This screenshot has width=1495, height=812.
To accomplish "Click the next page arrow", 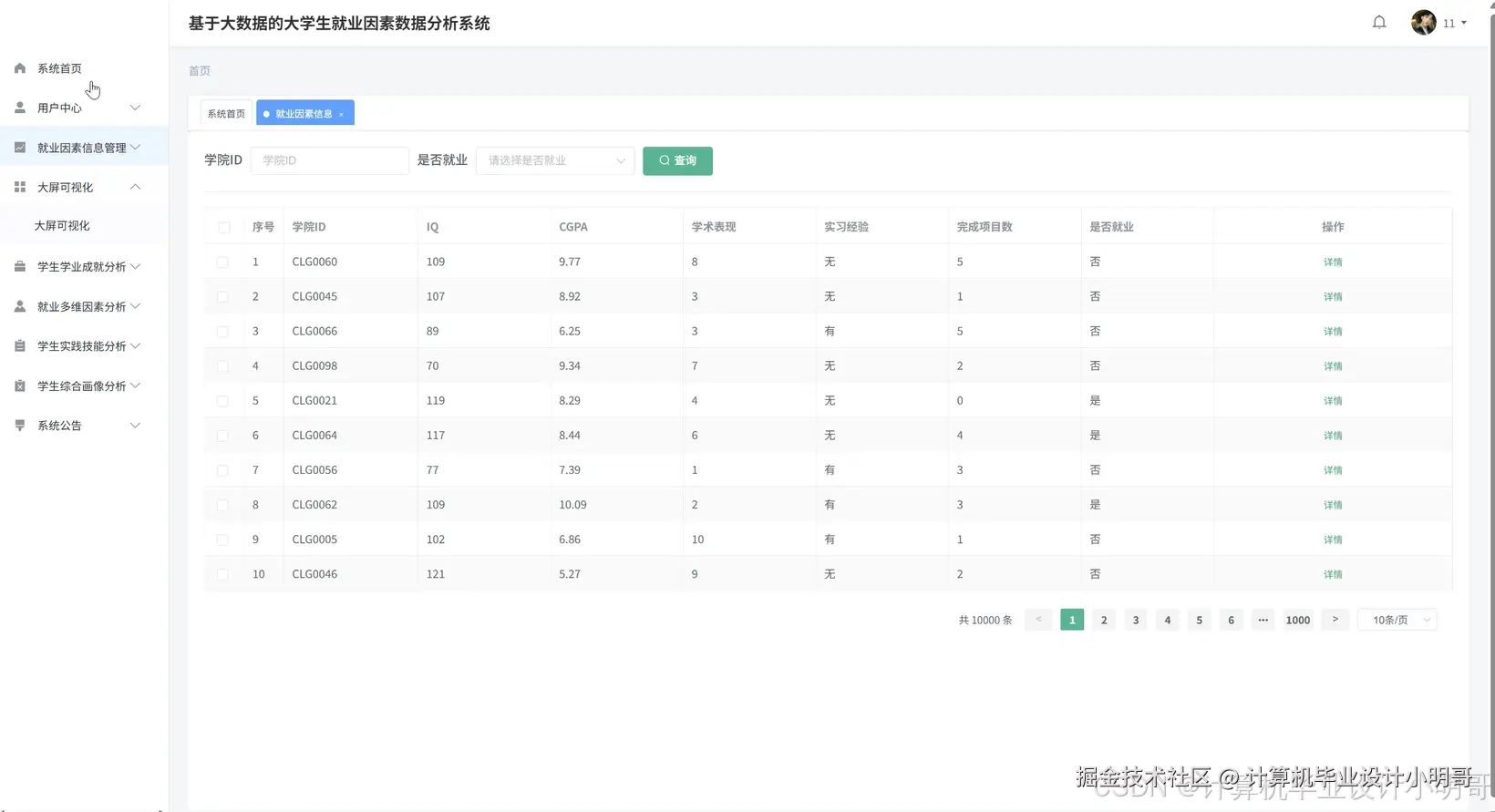I will (1335, 620).
